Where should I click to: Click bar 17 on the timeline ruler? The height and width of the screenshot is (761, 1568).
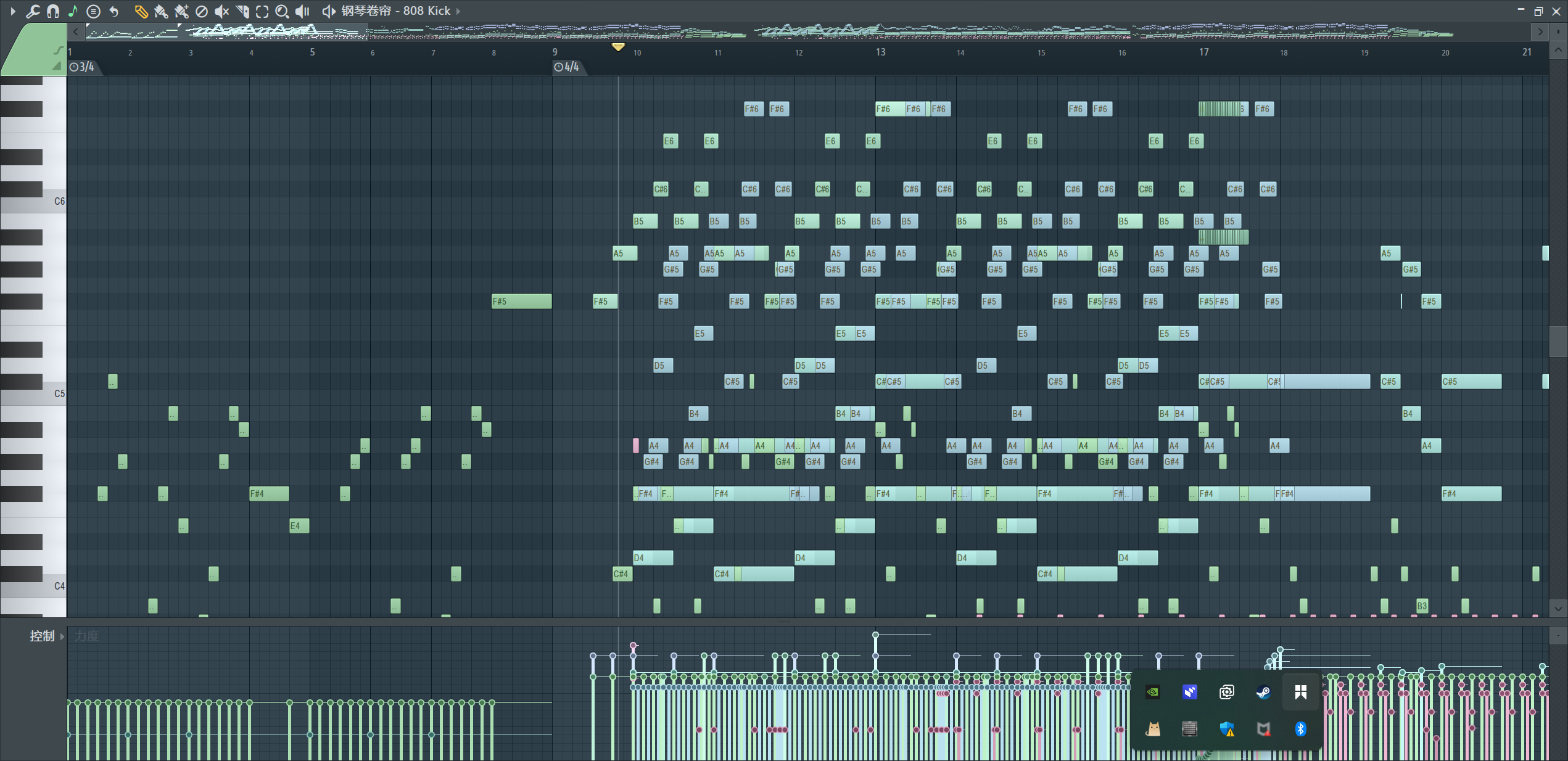[1203, 52]
